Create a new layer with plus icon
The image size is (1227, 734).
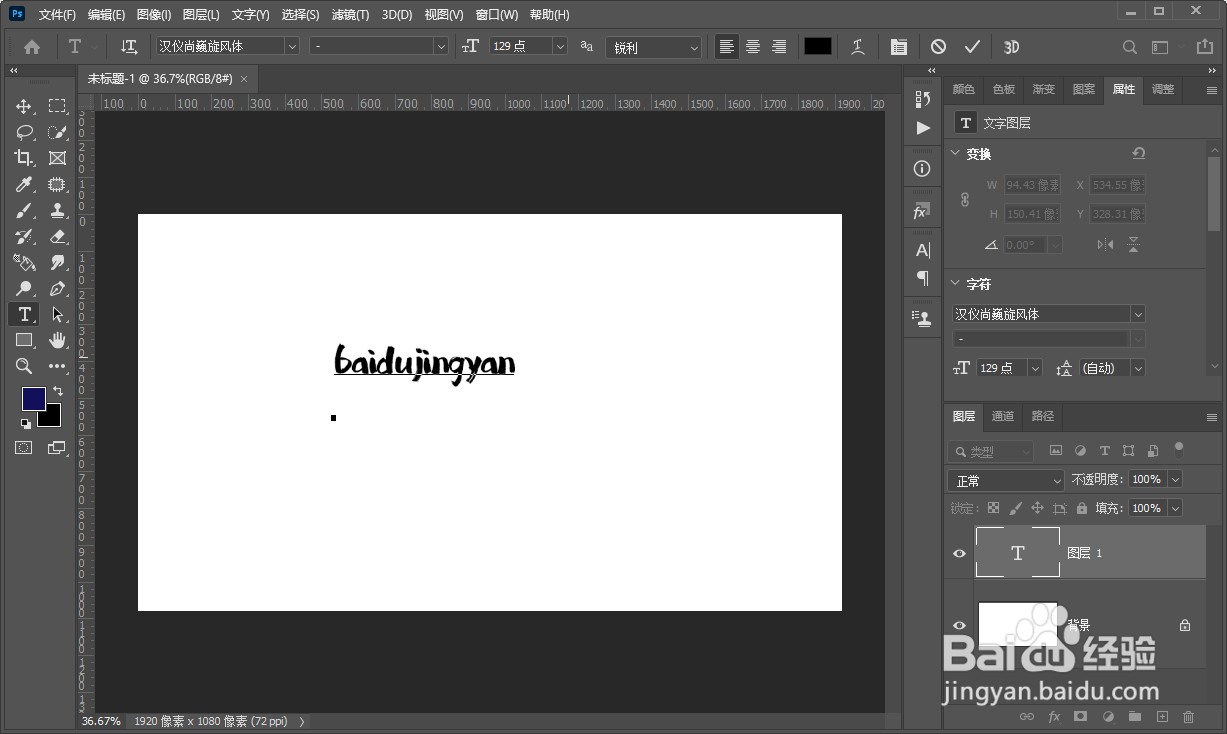tap(1162, 716)
